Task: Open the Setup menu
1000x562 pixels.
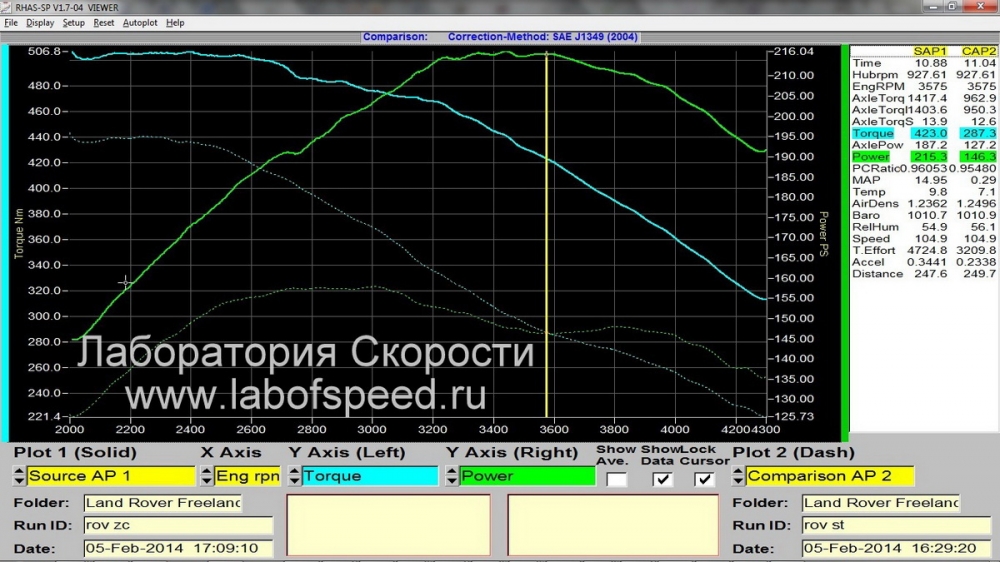Action: click(73, 22)
